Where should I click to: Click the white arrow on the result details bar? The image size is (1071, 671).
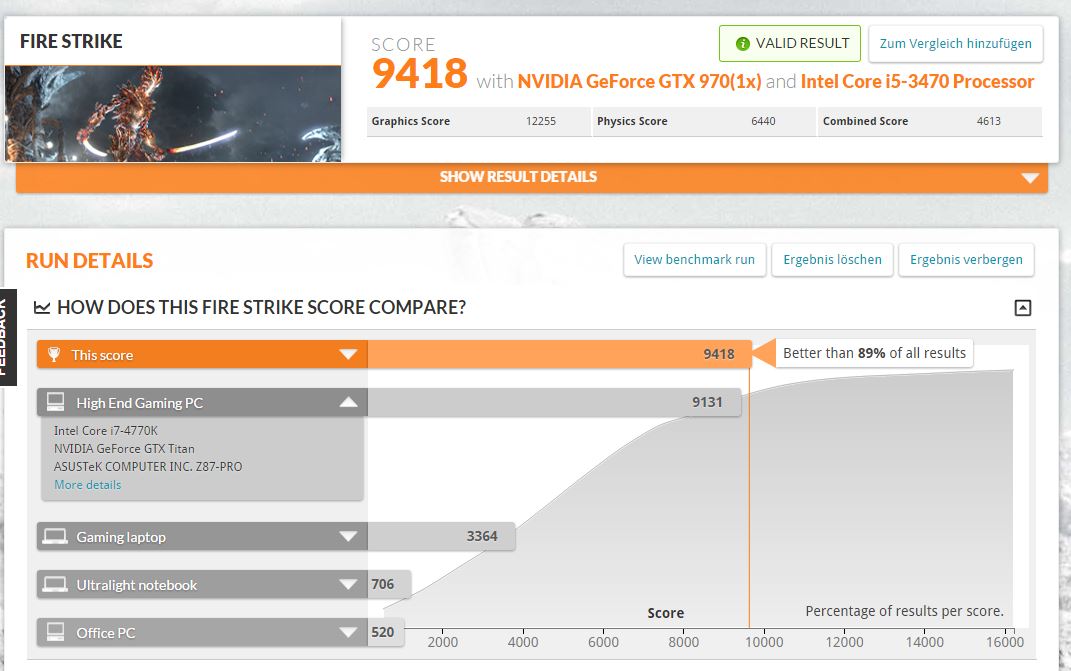point(1030,178)
